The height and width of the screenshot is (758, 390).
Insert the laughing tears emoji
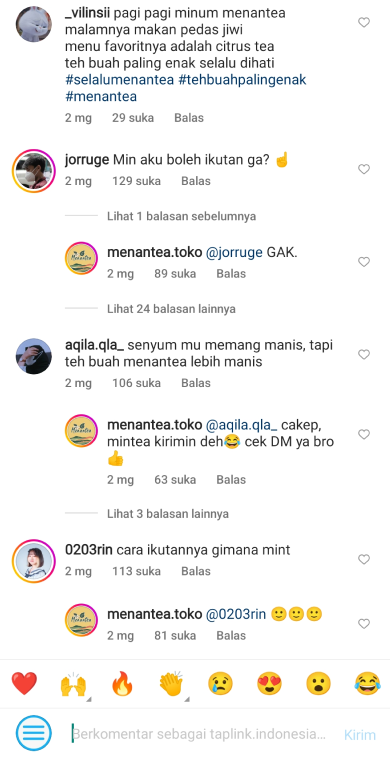click(367, 684)
